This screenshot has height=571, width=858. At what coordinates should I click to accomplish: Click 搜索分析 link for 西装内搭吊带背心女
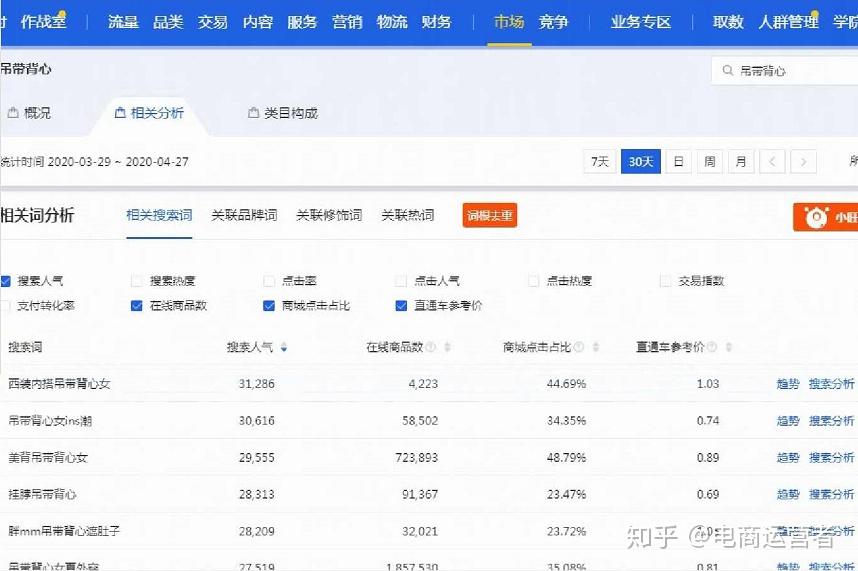pyautogui.click(x=831, y=384)
